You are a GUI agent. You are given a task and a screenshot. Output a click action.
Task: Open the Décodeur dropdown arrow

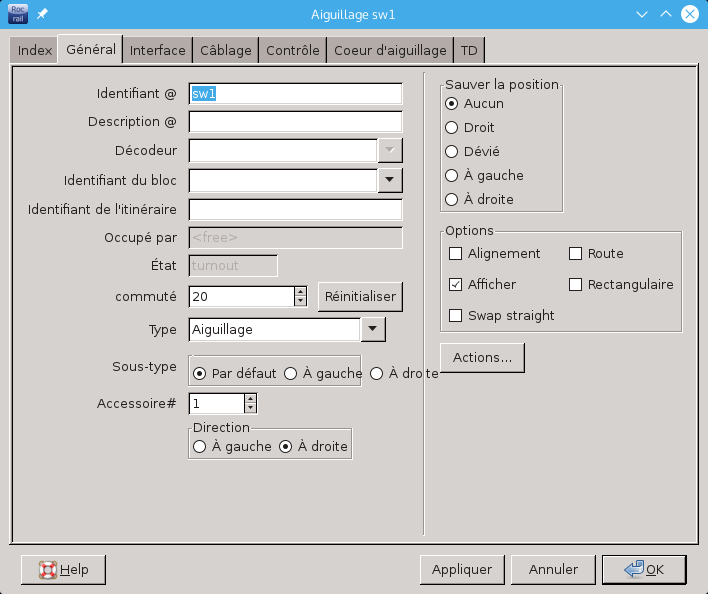pos(390,150)
